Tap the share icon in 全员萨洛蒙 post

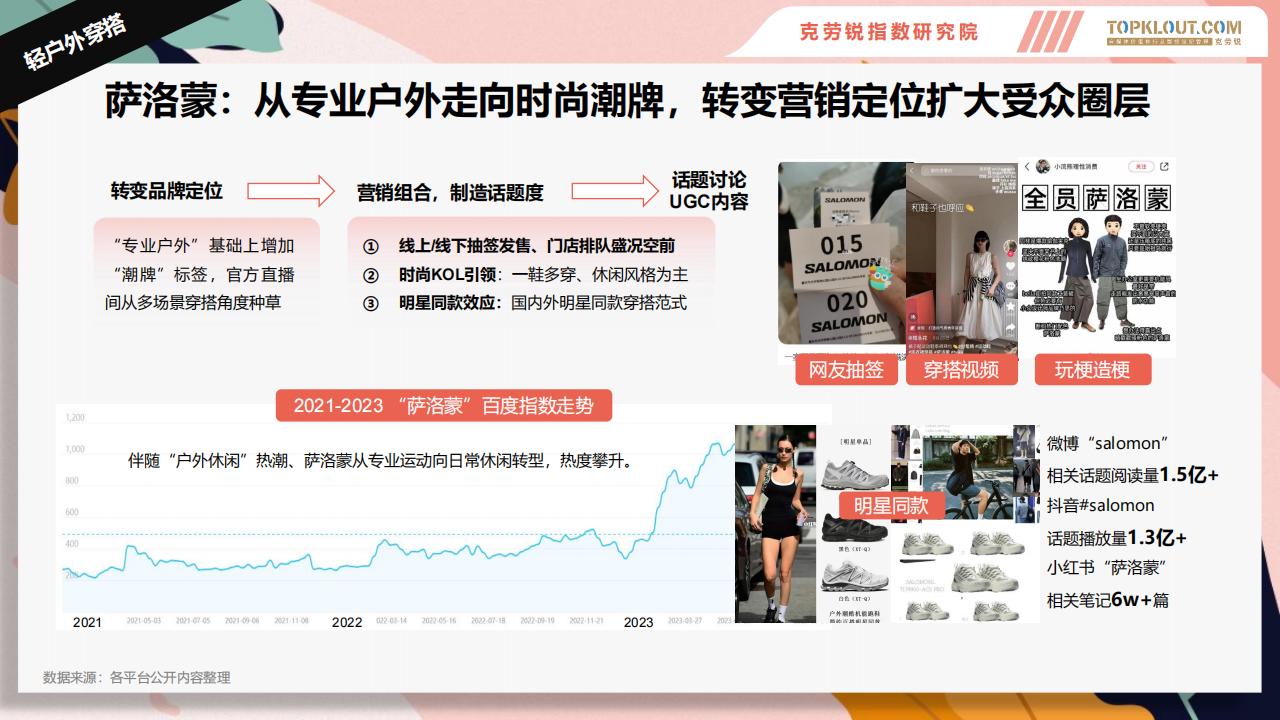[x=1164, y=167]
